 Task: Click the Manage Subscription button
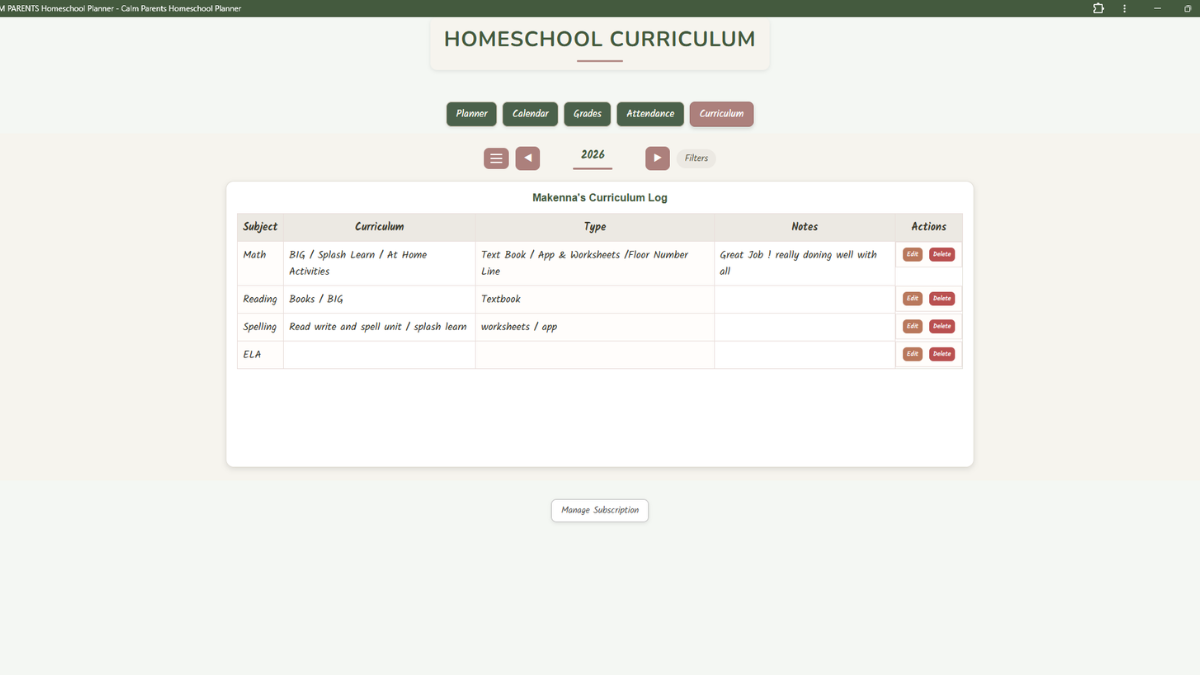click(600, 510)
